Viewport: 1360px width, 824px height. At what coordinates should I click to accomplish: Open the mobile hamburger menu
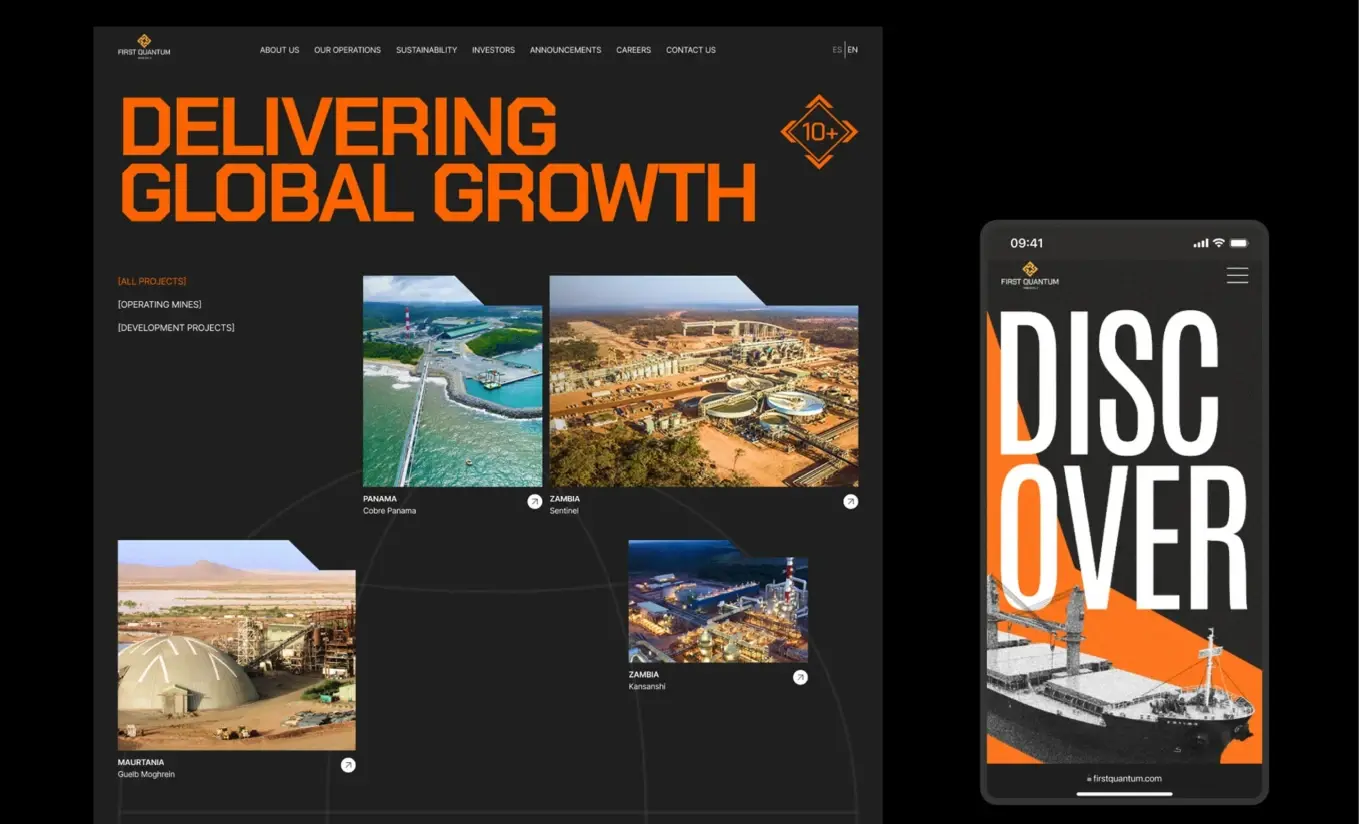pos(1237,276)
